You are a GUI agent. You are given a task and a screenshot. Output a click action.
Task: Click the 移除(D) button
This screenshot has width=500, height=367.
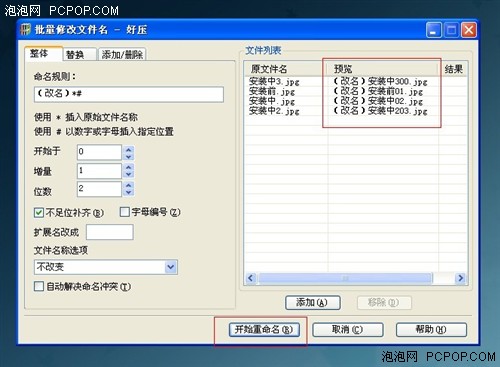click(x=384, y=303)
